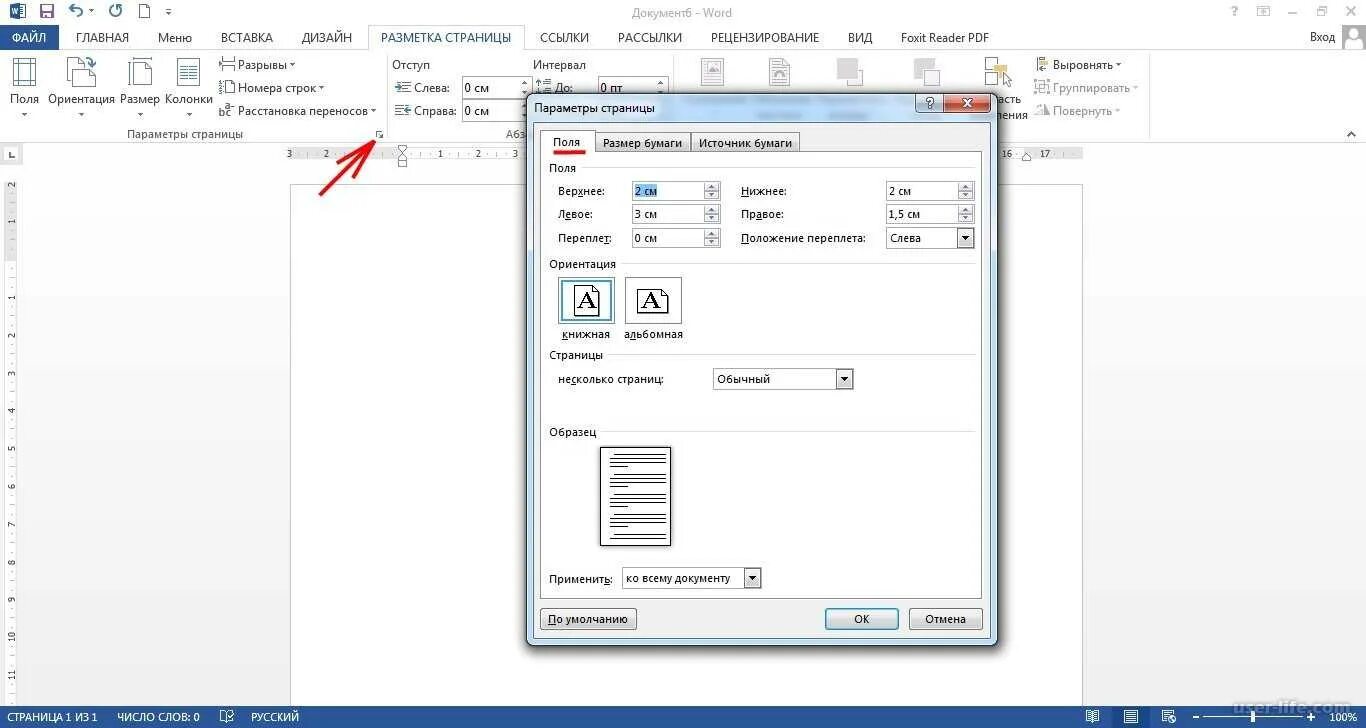Switch to the РЕЦЕНЗИРОВАНИЕ ribbon tab

point(765,37)
